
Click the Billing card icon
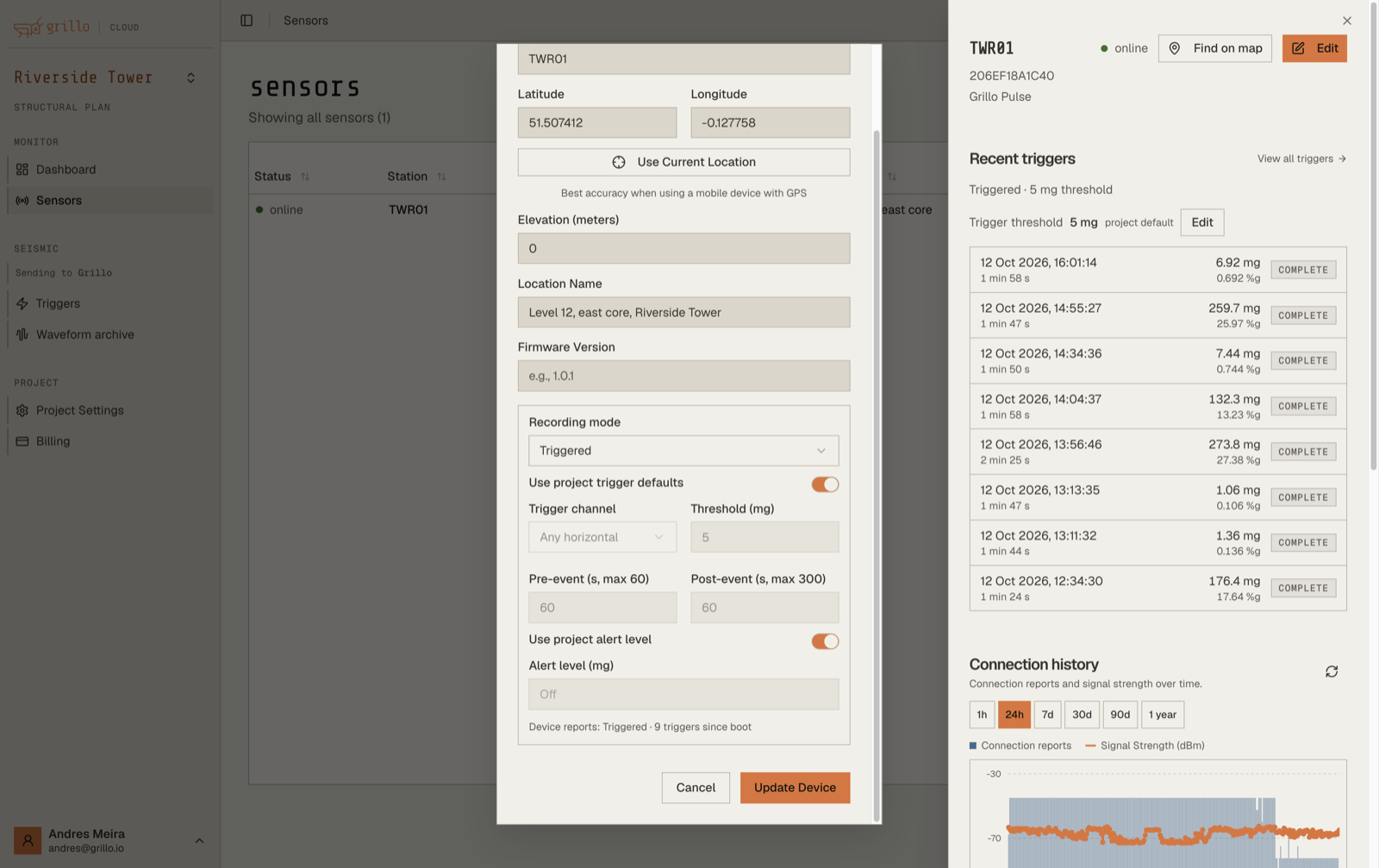click(22, 441)
